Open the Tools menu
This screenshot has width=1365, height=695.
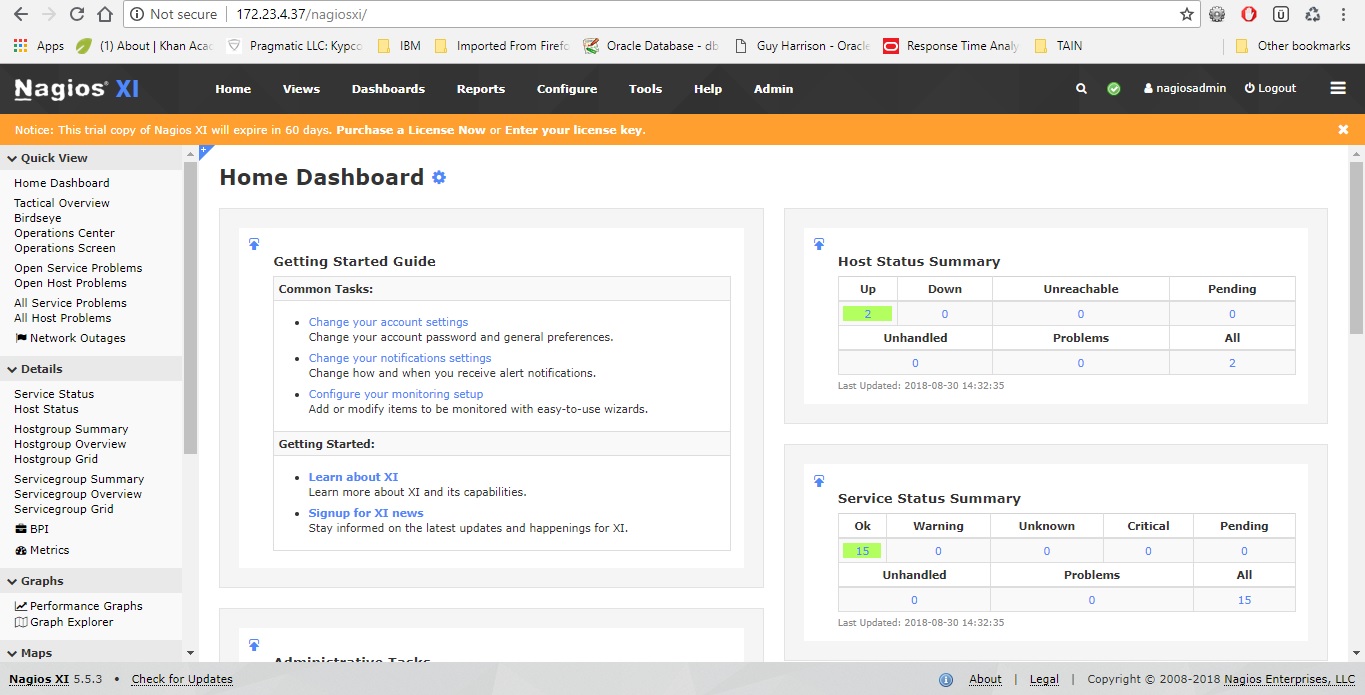click(645, 89)
